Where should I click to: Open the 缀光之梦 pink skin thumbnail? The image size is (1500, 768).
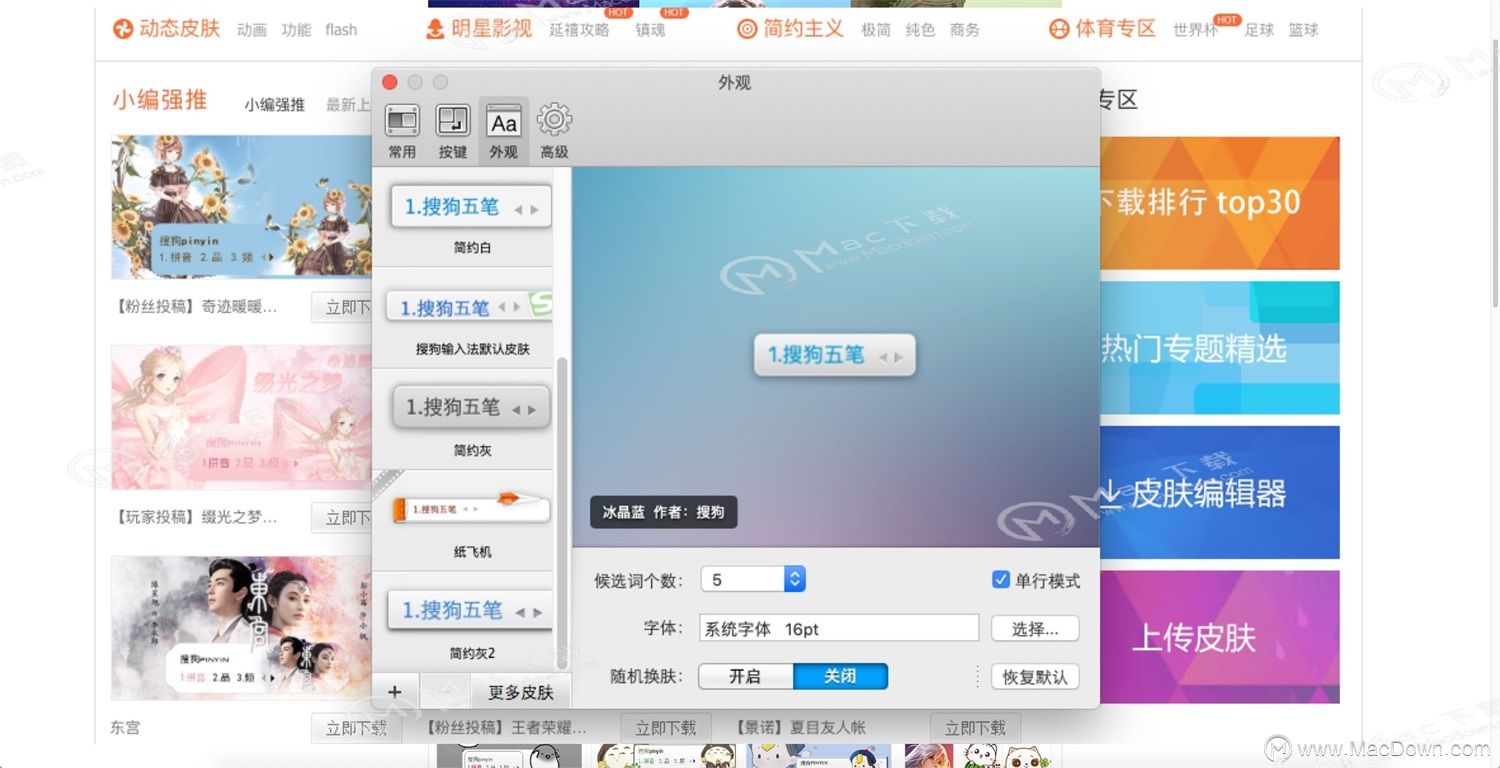241,418
